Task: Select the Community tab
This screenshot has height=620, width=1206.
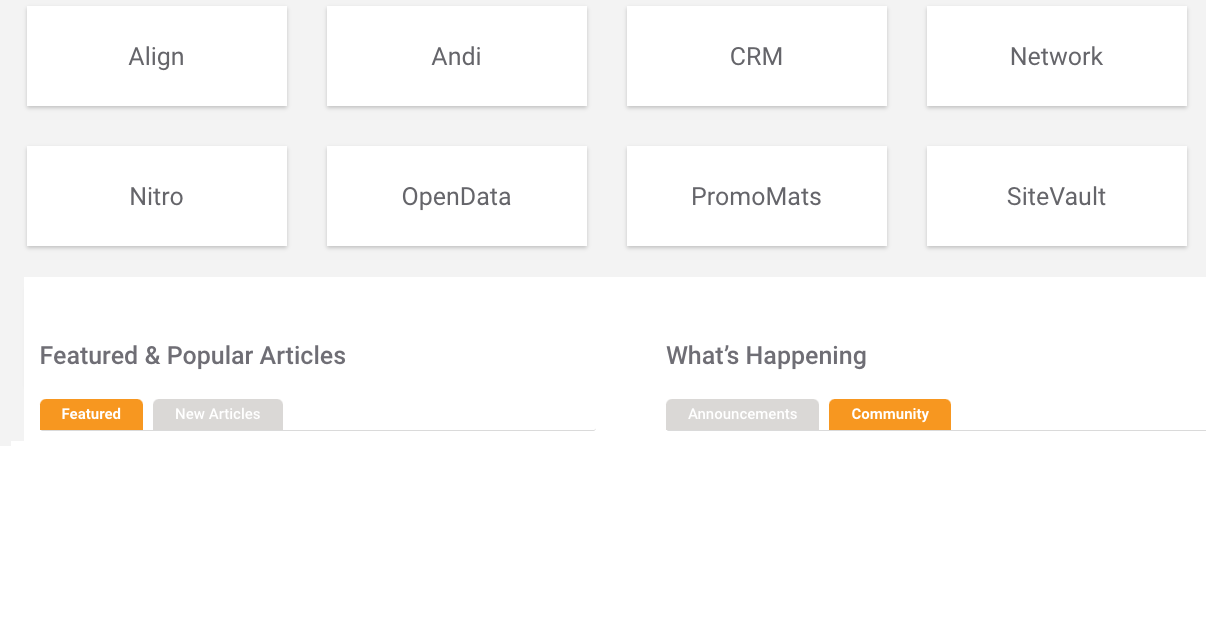Action: [890, 414]
